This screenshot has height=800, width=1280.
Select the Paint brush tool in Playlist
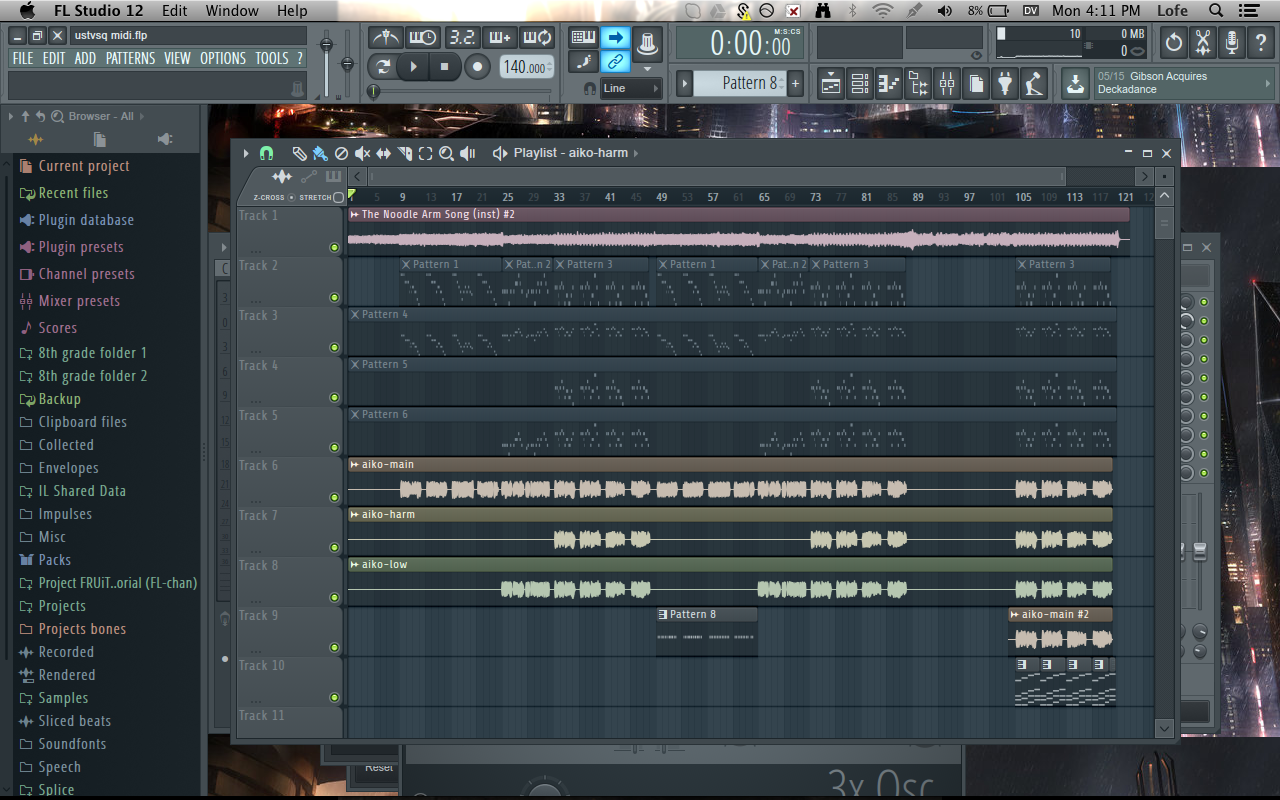point(320,153)
